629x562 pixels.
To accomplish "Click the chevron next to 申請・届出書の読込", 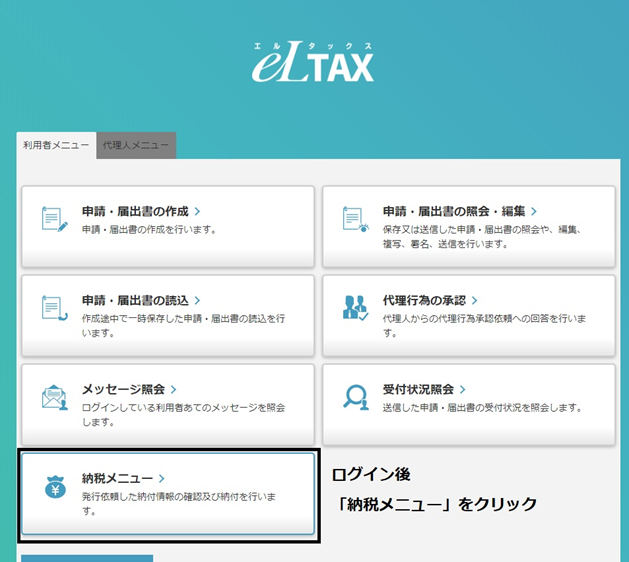I will (x=197, y=300).
